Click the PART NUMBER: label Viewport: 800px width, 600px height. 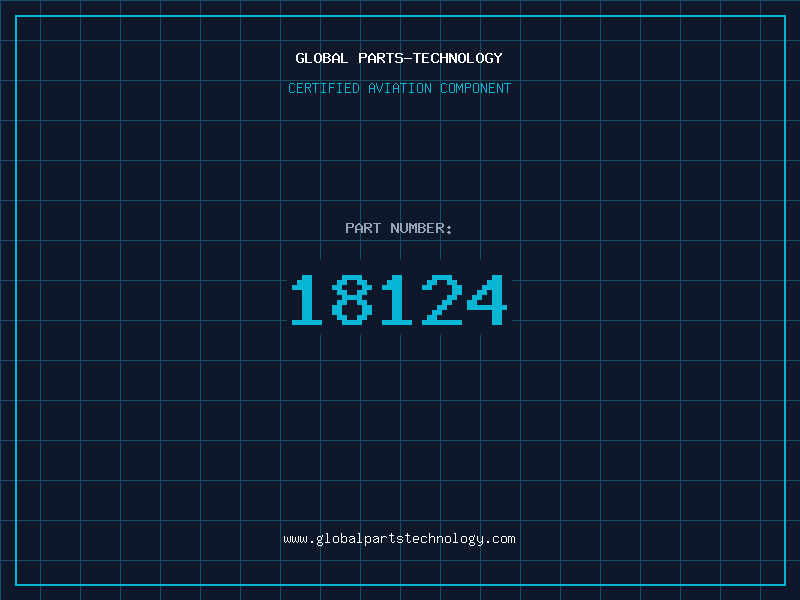click(x=399, y=228)
